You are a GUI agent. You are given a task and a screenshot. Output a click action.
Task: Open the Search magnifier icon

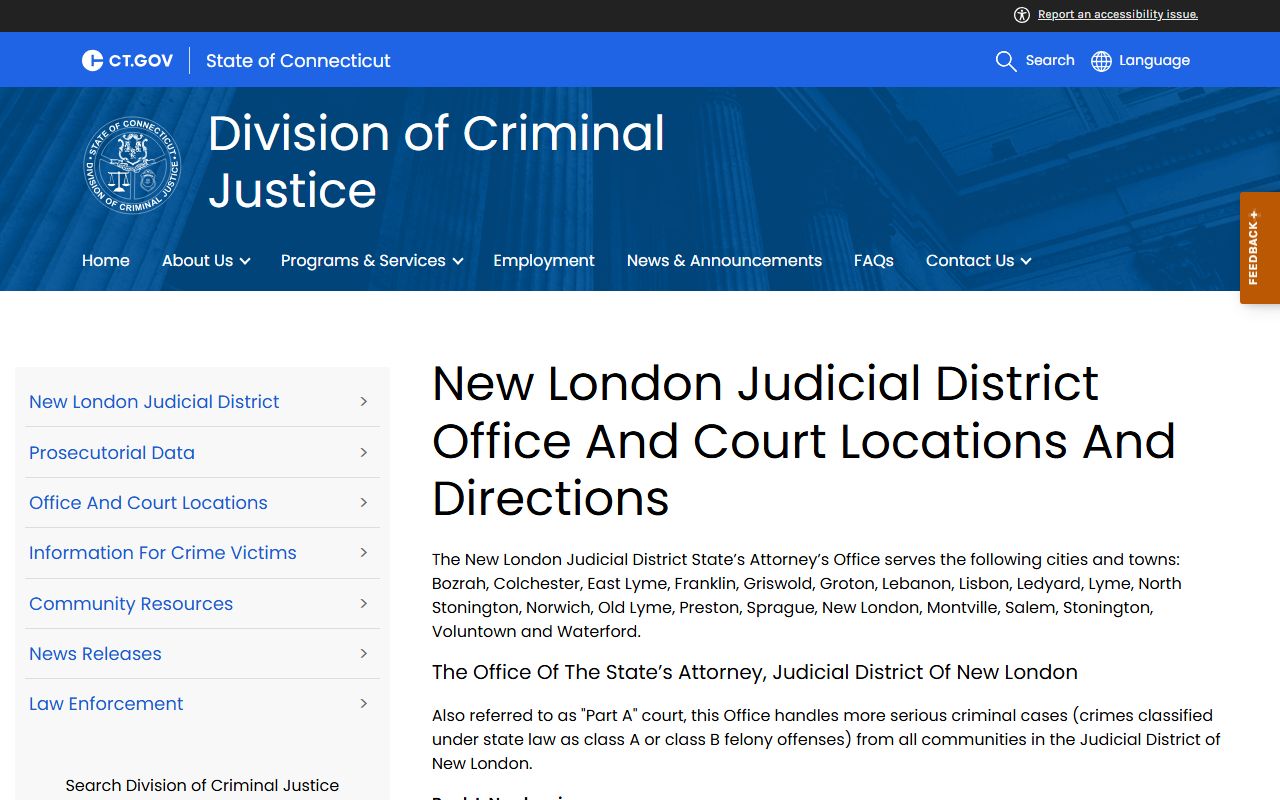pos(1006,61)
